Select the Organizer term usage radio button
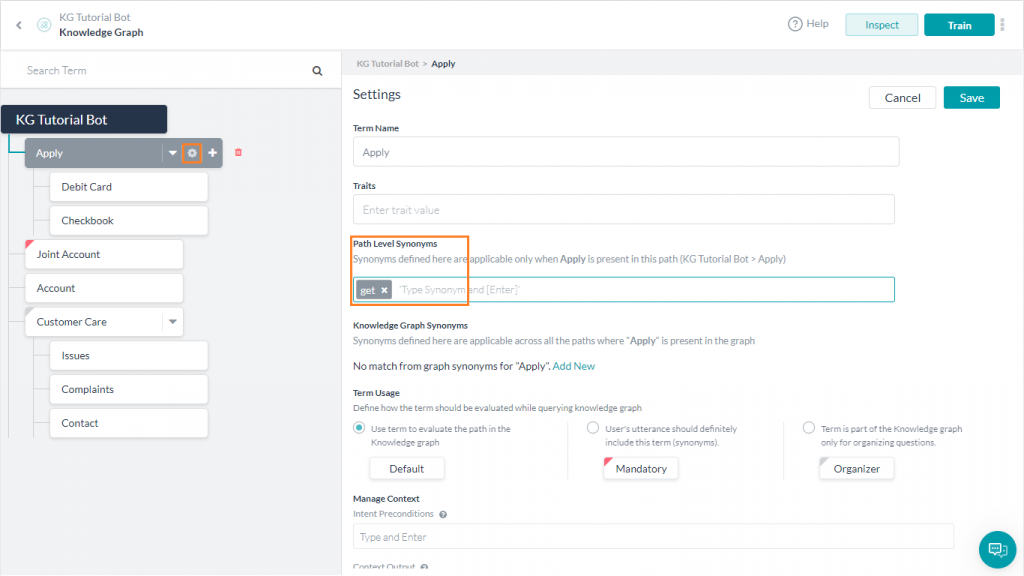This screenshot has width=1024, height=576. pos(808,427)
